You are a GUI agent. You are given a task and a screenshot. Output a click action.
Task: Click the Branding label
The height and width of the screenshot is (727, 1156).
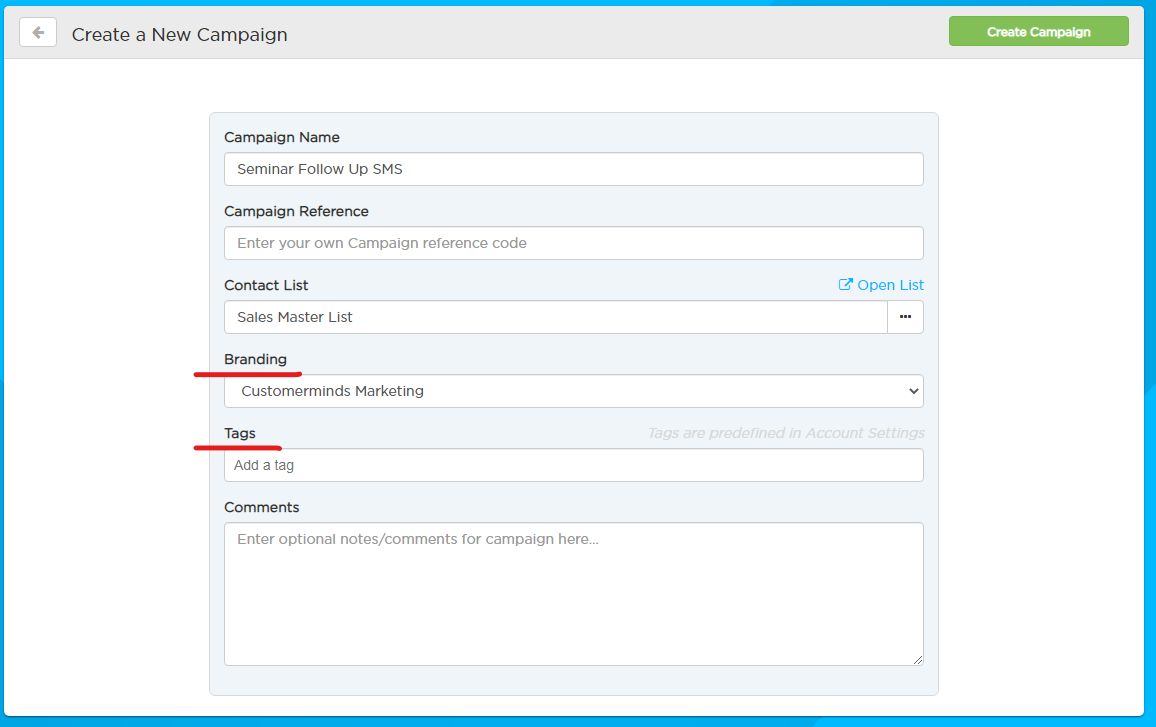coord(255,359)
